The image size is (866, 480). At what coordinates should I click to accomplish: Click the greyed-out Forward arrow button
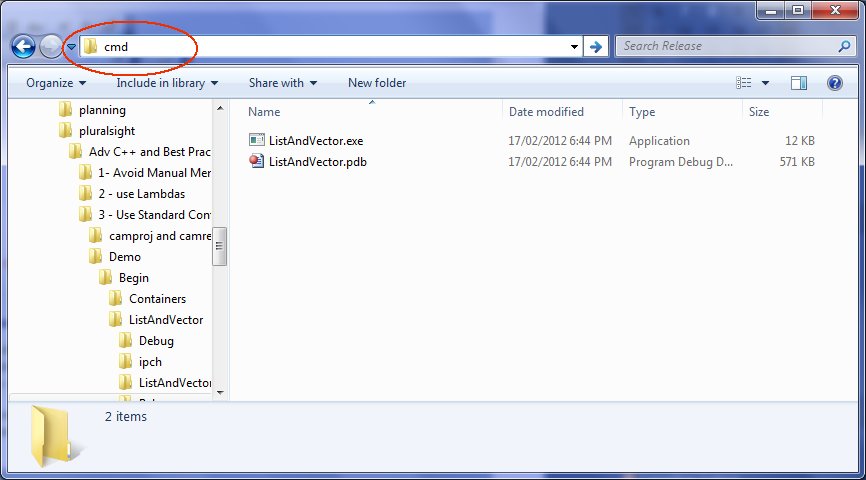tap(51, 47)
